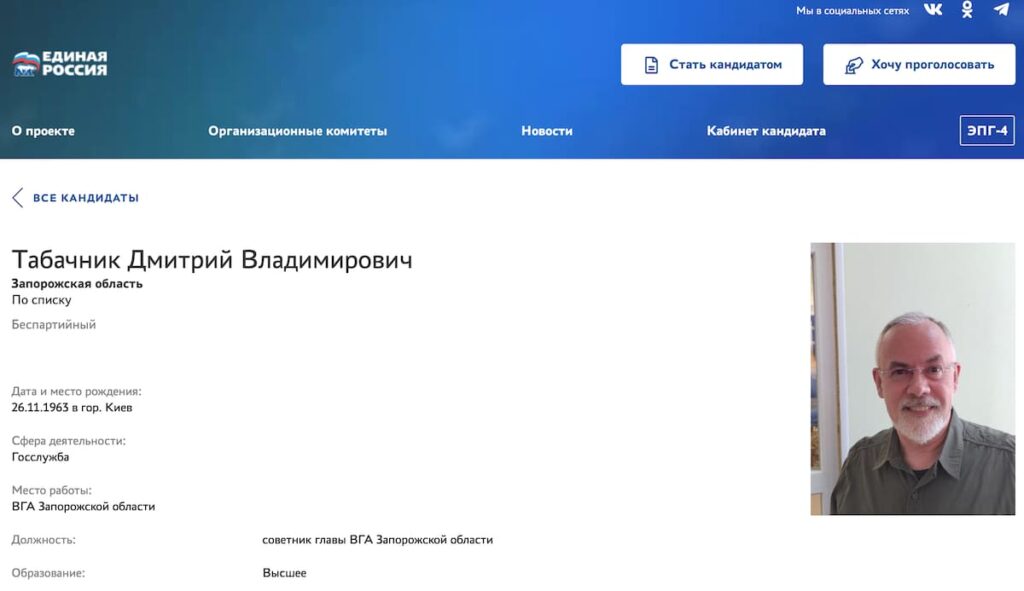Go to Организационные комитеты section

click(297, 131)
